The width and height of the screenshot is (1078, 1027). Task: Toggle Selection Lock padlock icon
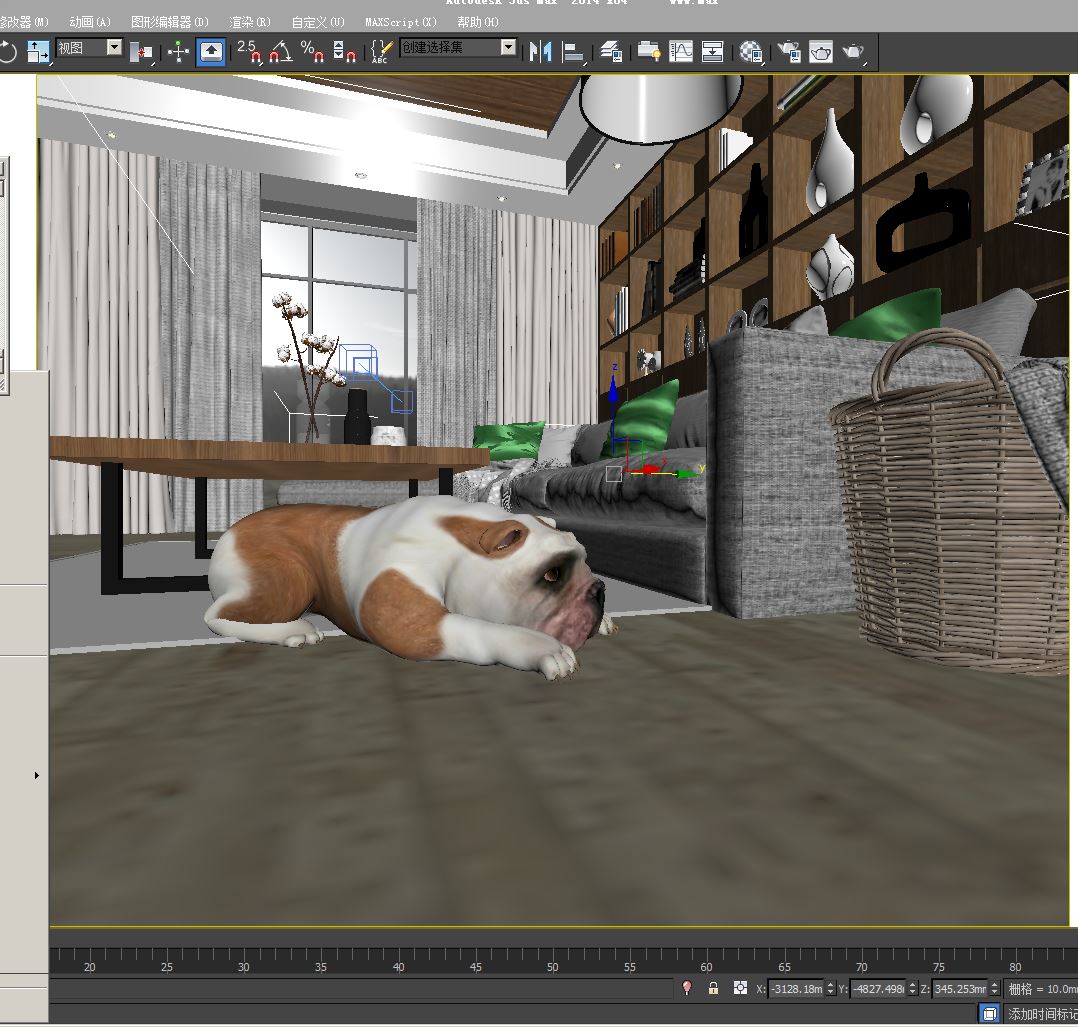pyautogui.click(x=713, y=988)
